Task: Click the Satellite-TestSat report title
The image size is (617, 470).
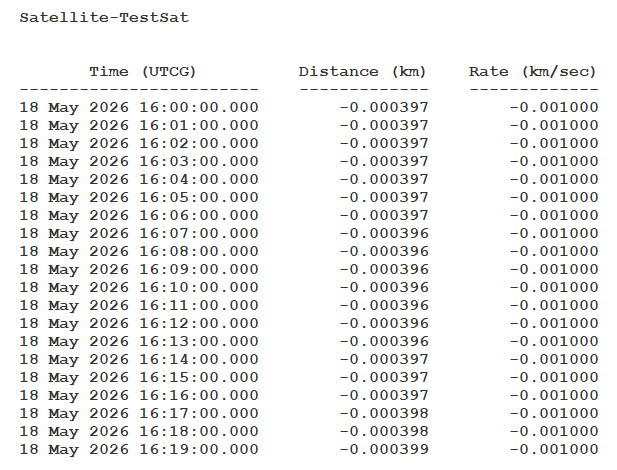Action: [x=104, y=18]
